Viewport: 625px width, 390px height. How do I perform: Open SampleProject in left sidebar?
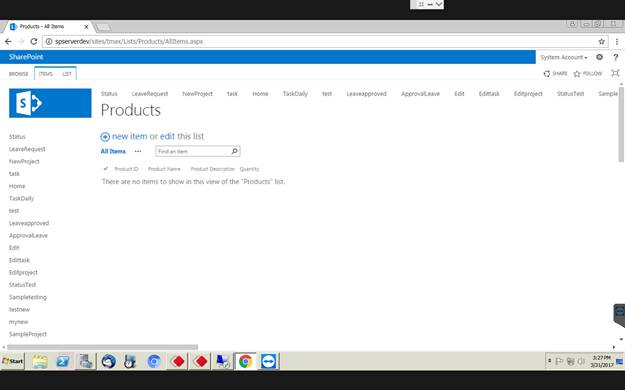pyautogui.click(x=28, y=334)
